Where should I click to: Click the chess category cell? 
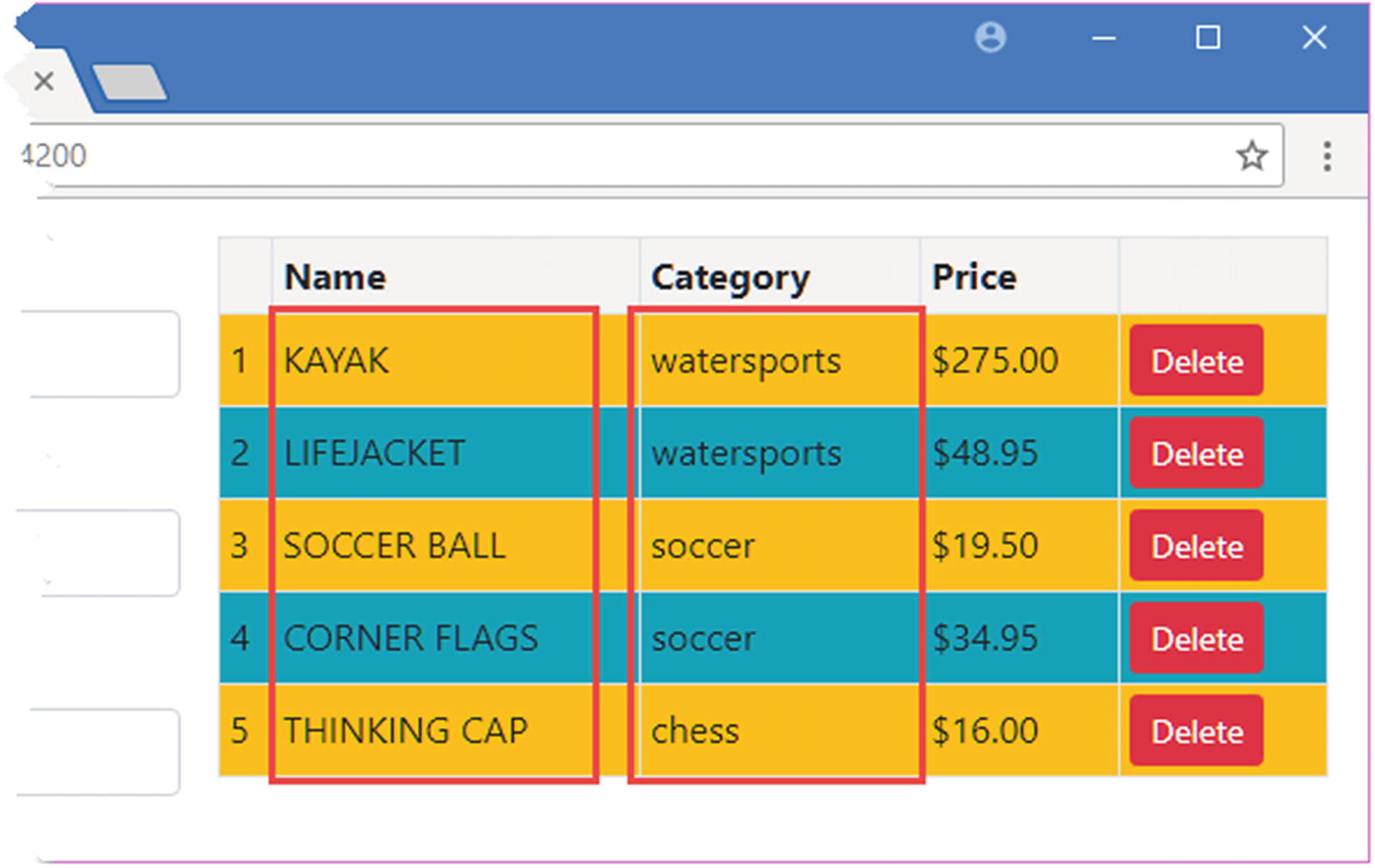coord(695,731)
